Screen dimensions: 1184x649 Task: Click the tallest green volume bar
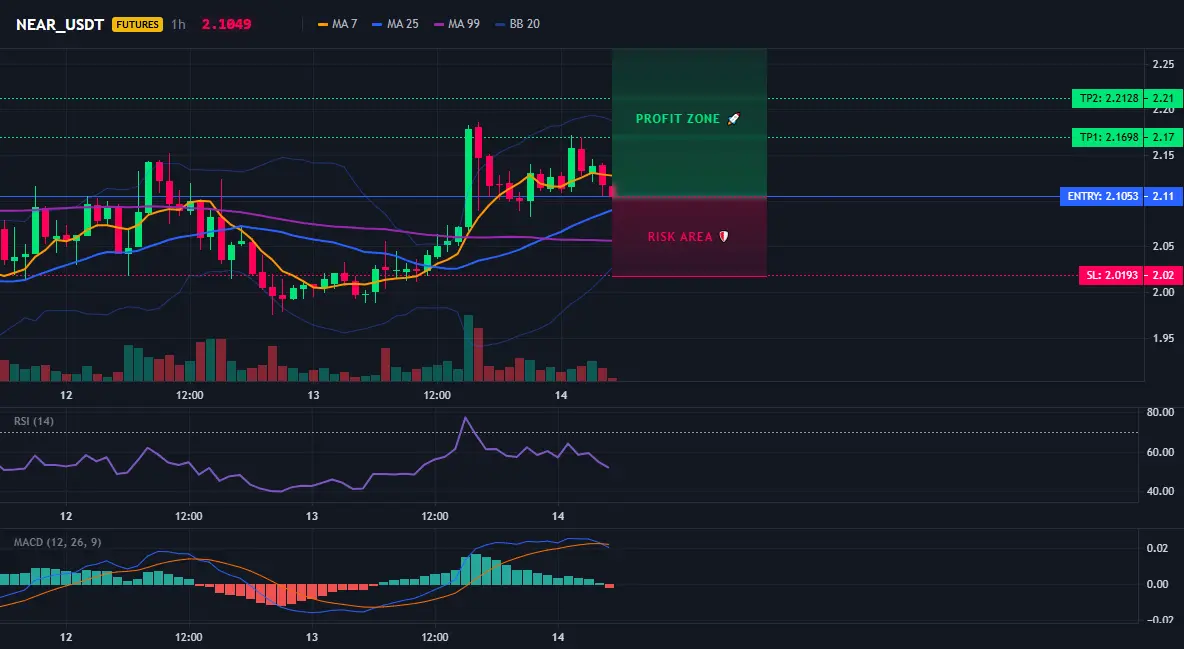click(468, 348)
